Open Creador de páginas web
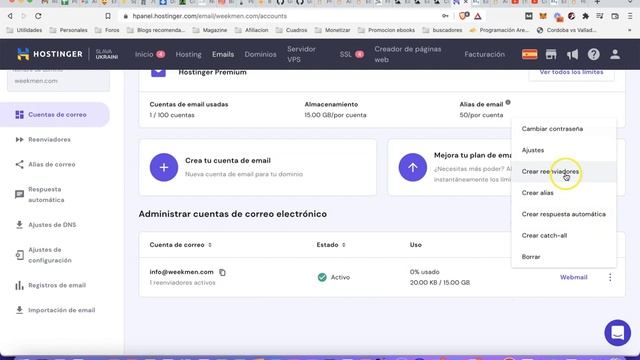 [408, 54]
